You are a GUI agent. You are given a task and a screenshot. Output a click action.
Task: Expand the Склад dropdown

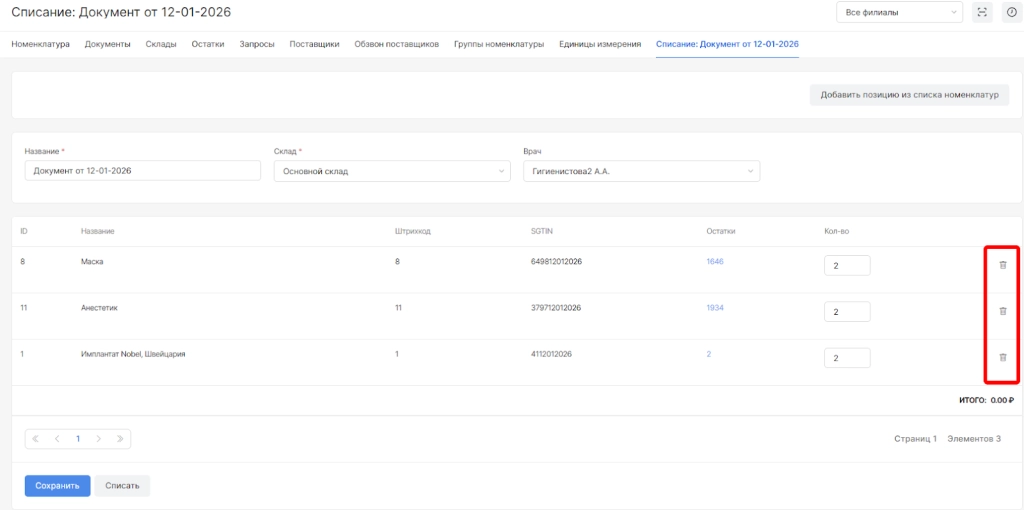coord(391,171)
